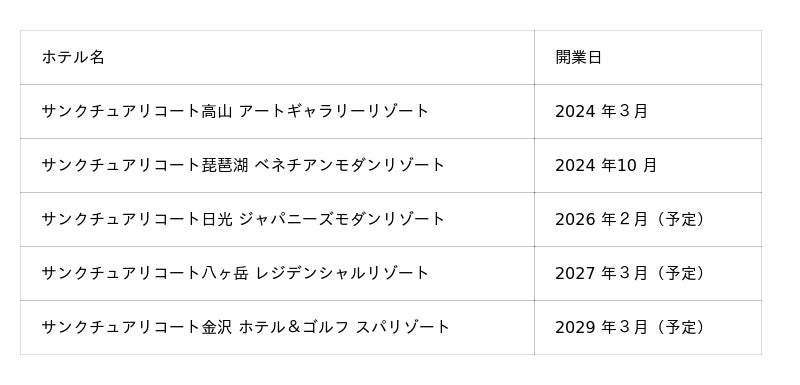Viewport: 800px width, 385px height.
Task: Click the text 日光 in third row
Action: (217, 219)
